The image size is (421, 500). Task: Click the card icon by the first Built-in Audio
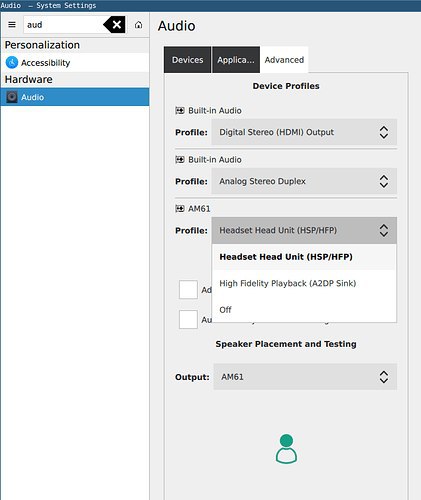tap(180, 111)
